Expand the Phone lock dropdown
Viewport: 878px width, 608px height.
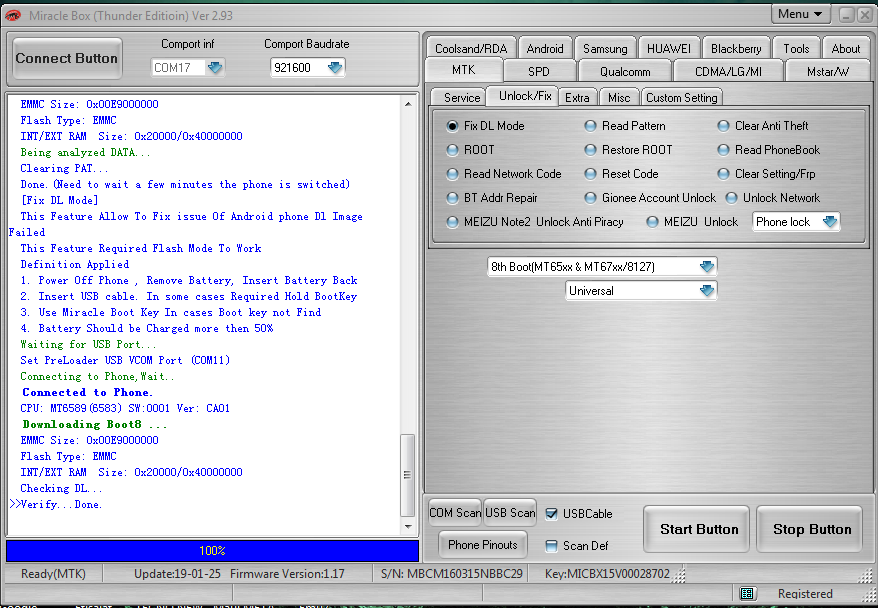pyautogui.click(x=830, y=222)
